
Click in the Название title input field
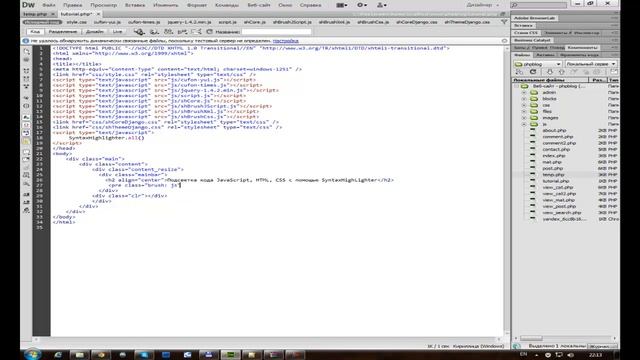click(276, 31)
